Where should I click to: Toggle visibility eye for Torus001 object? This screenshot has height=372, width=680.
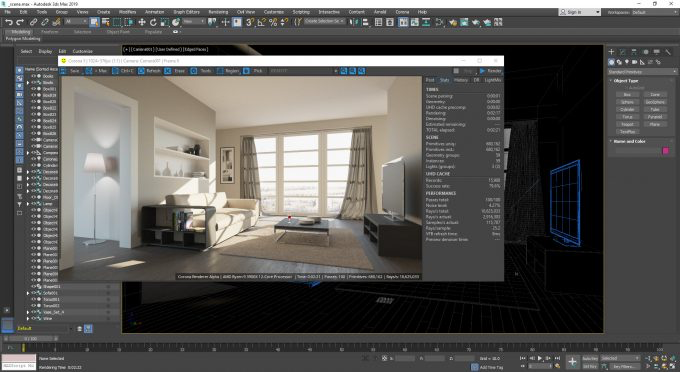(33, 299)
